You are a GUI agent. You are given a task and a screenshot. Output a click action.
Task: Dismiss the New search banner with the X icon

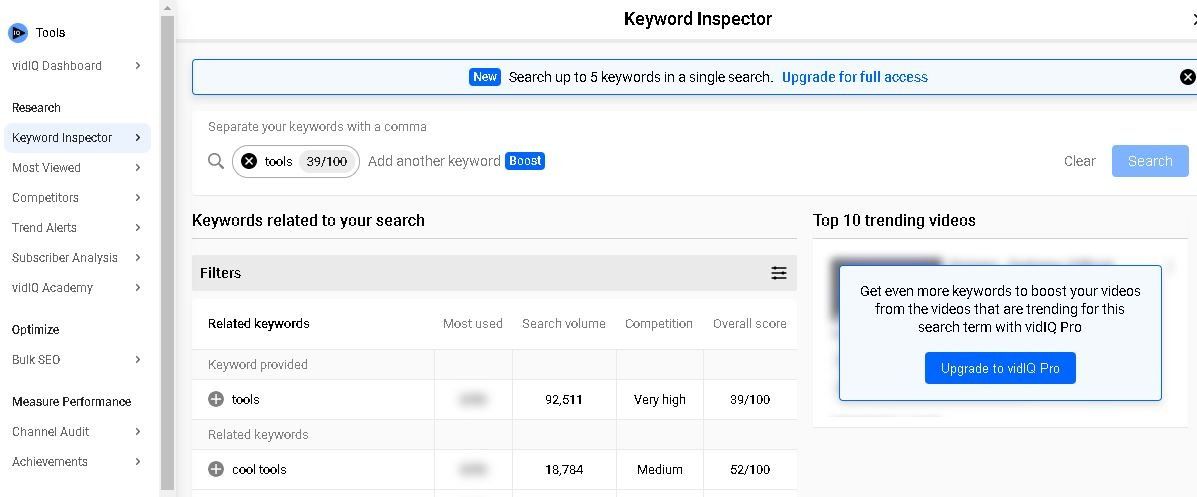tap(1187, 77)
